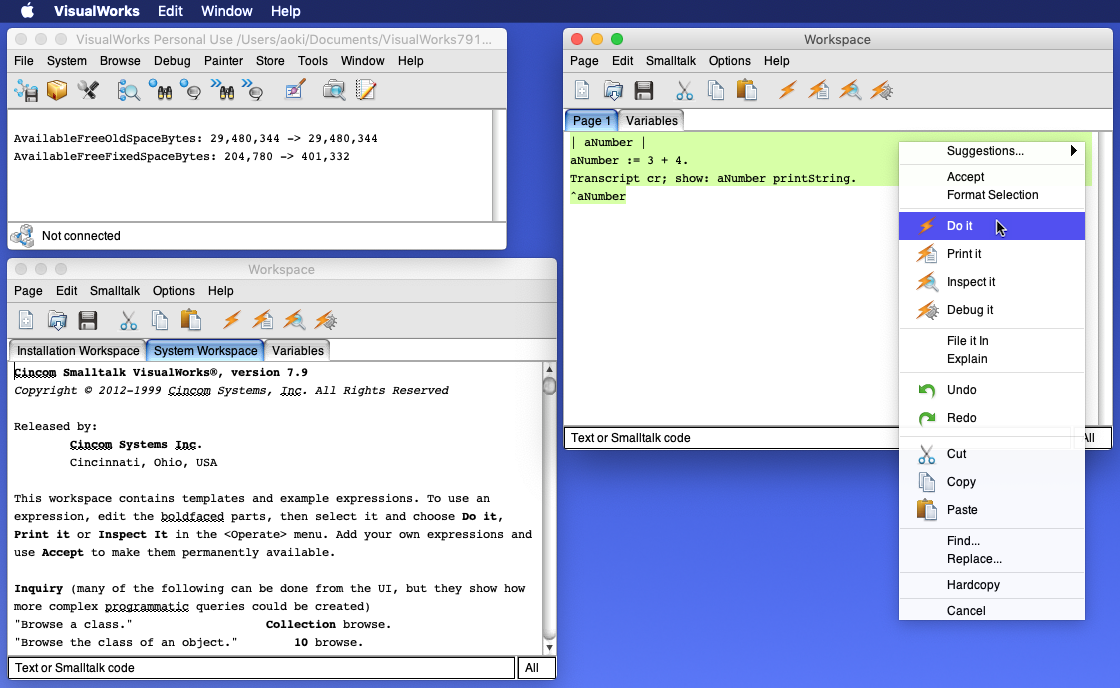Screen dimensions: 1120x688
Task: Click the Do it lightning icon in Page 1 Workspace toolbar
Action: 788,91
